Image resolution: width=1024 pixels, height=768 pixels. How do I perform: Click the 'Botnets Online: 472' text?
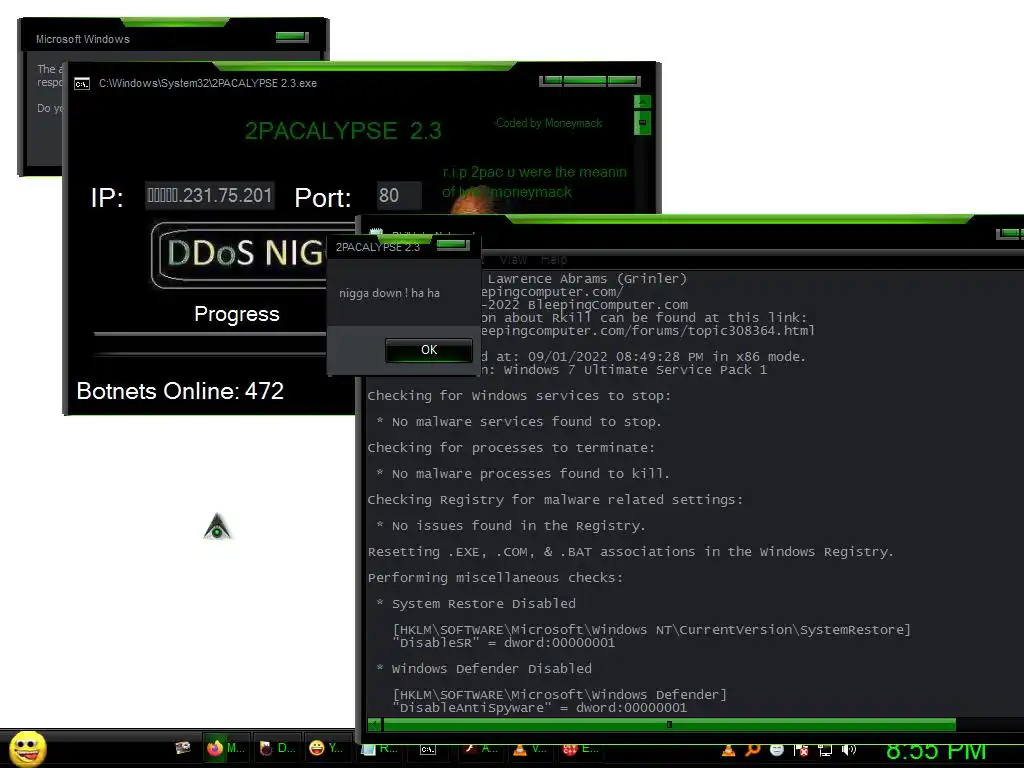pos(180,391)
